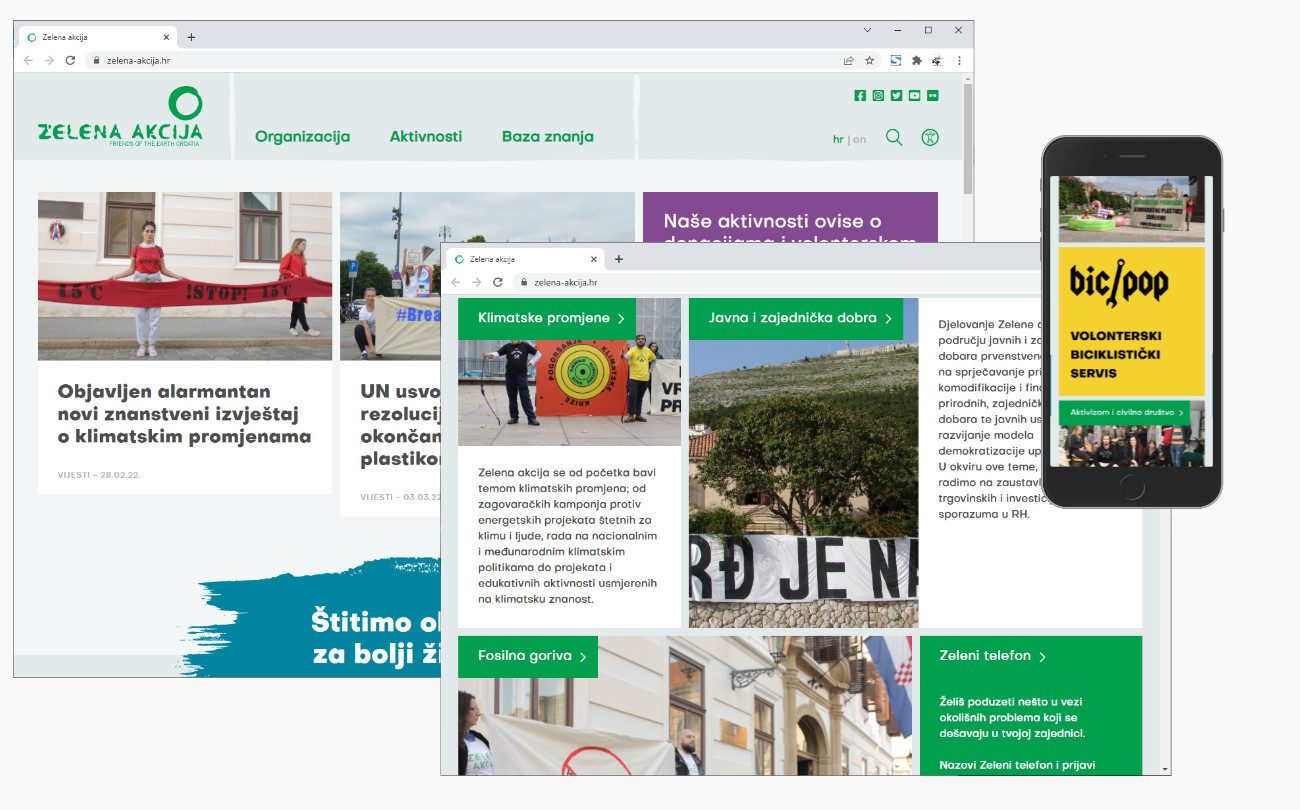
Task: Open the Zeleni telefon link
Action: (992, 656)
